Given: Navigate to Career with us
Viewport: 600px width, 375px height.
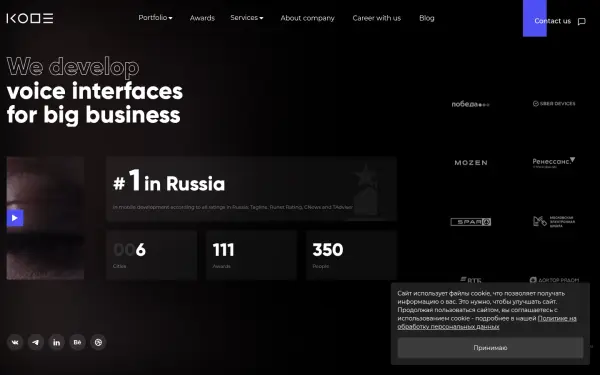Looking at the screenshot, I should (377, 18).
